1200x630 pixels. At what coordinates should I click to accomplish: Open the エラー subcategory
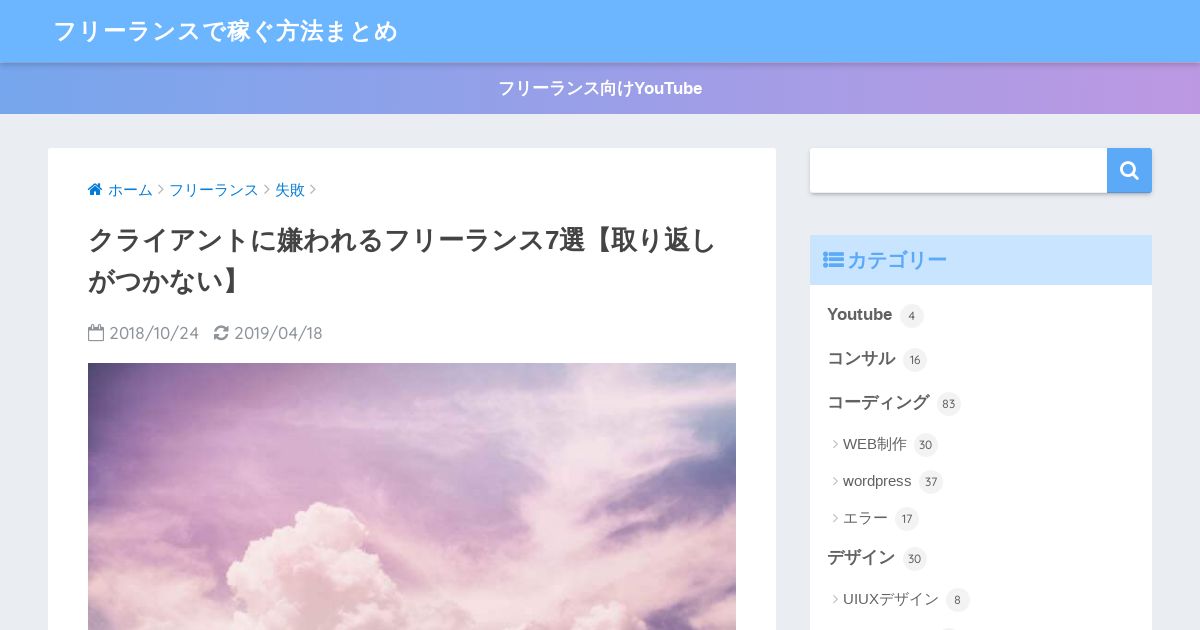point(865,518)
